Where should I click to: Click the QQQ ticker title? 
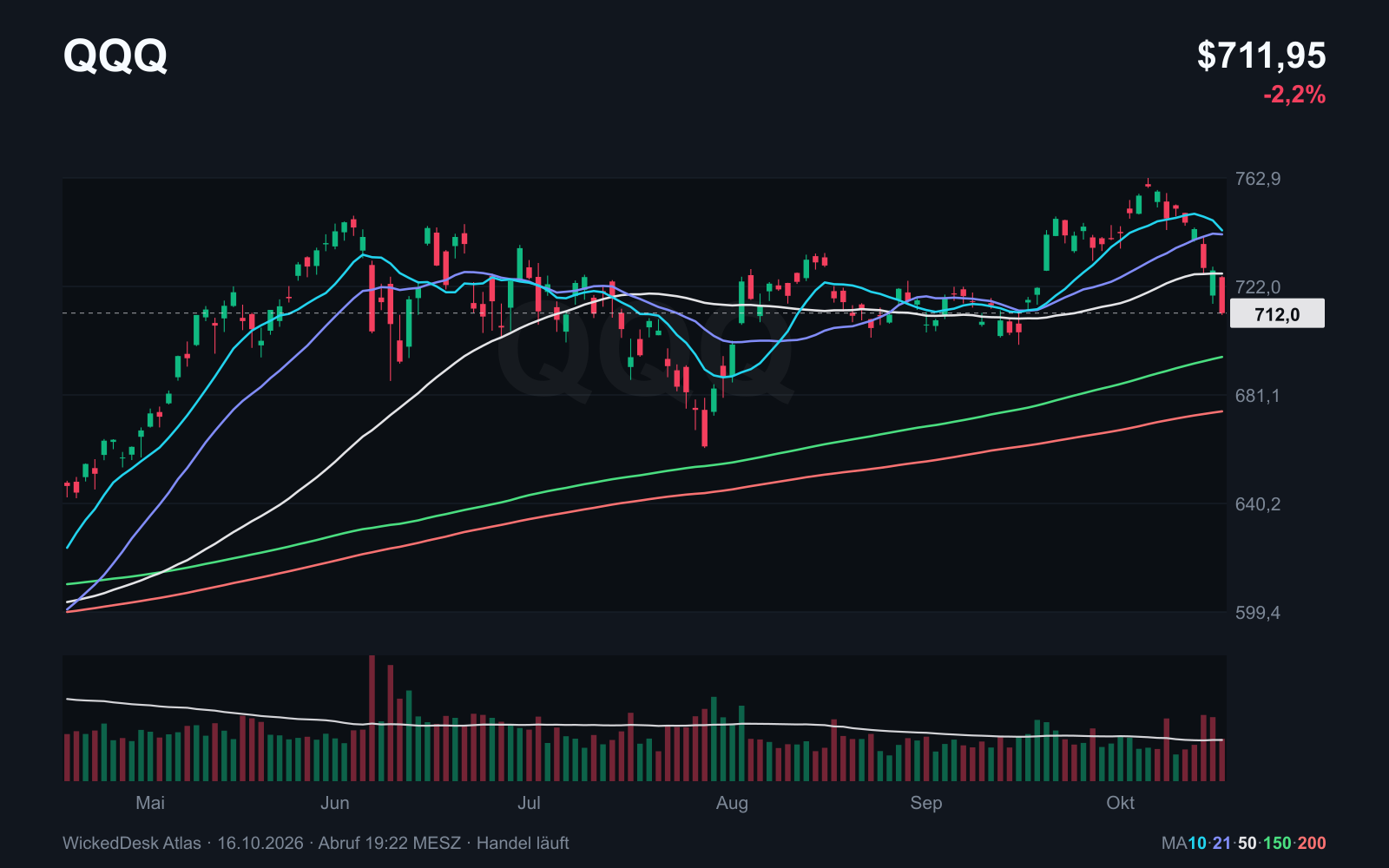pyautogui.click(x=115, y=56)
